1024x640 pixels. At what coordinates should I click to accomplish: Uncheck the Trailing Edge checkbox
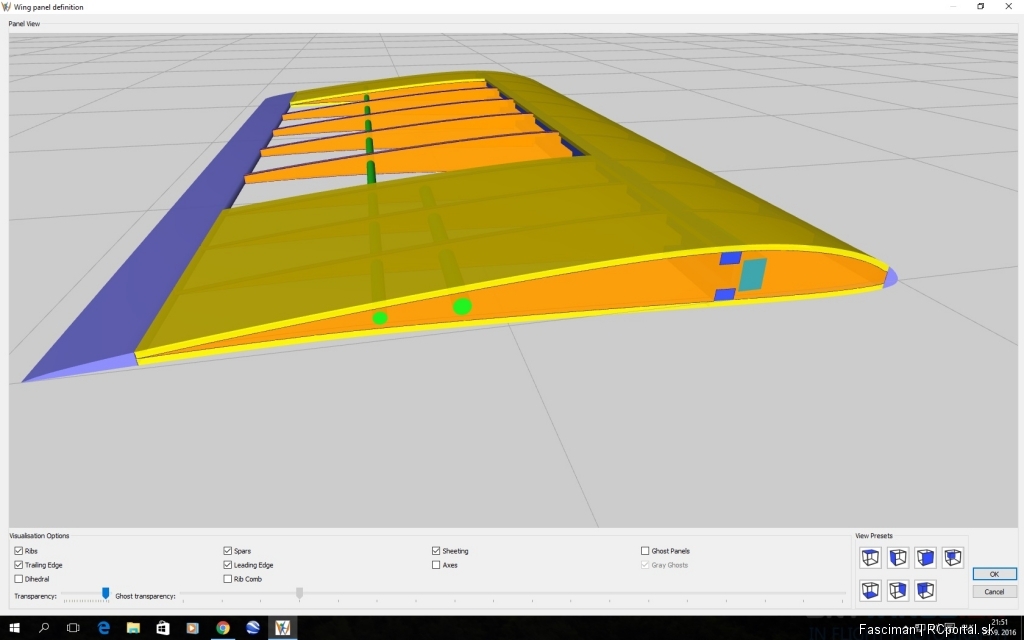tap(18, 565)
